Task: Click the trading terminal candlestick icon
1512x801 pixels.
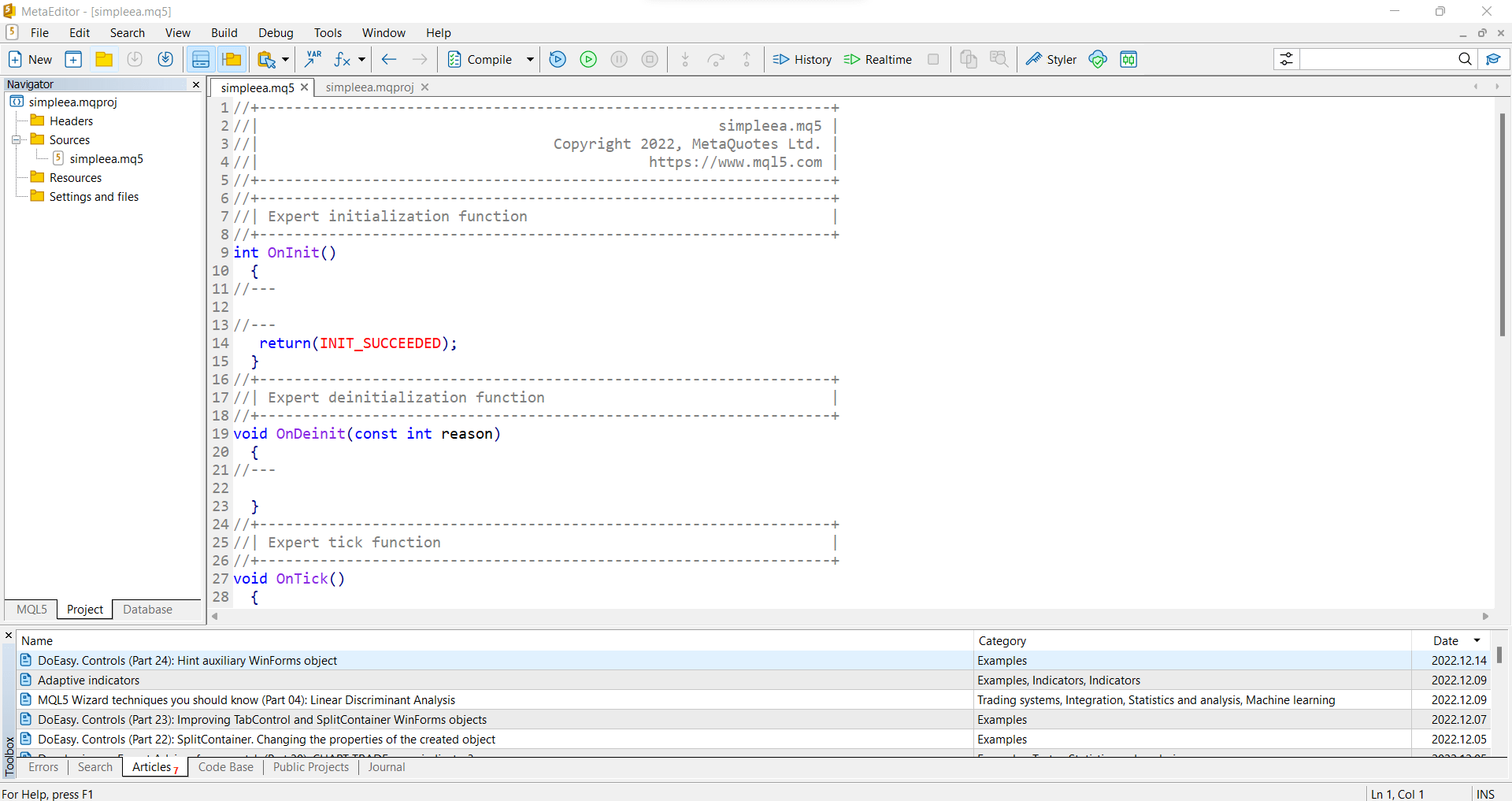Action: click(x=1128, y=59)
